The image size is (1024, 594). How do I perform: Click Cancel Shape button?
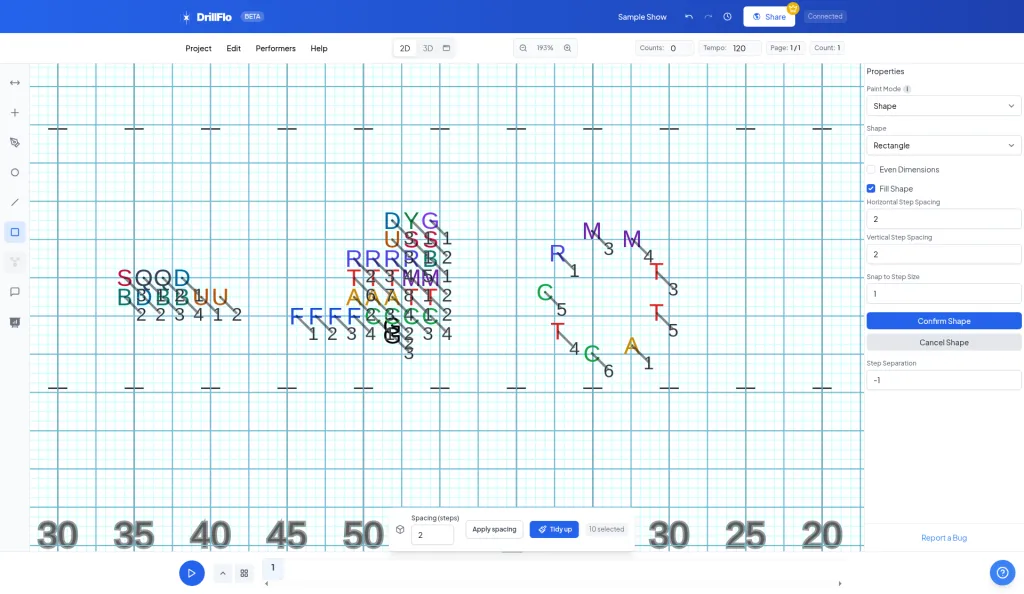944,343
